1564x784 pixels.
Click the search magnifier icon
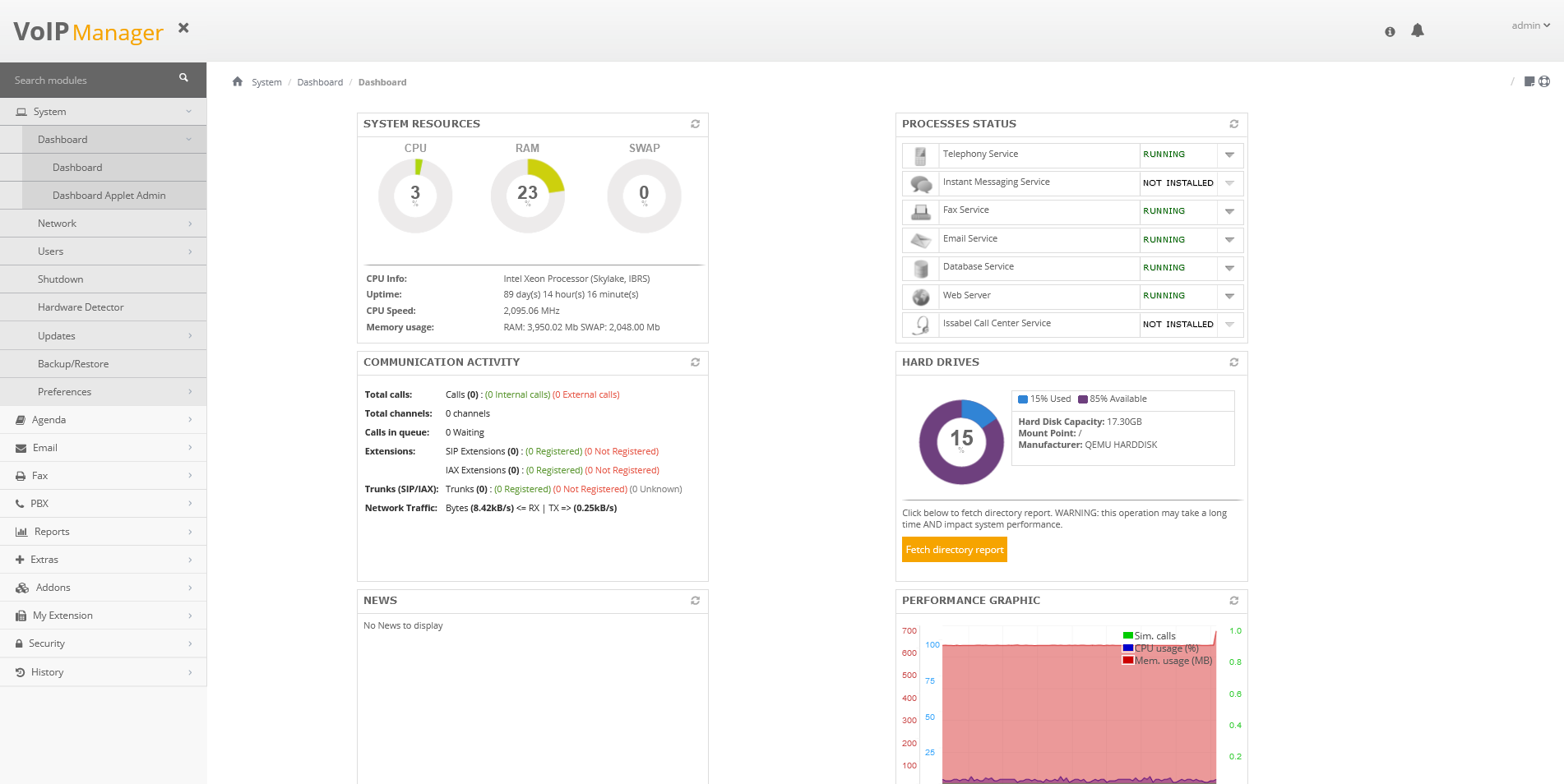(x=183, y=78)
